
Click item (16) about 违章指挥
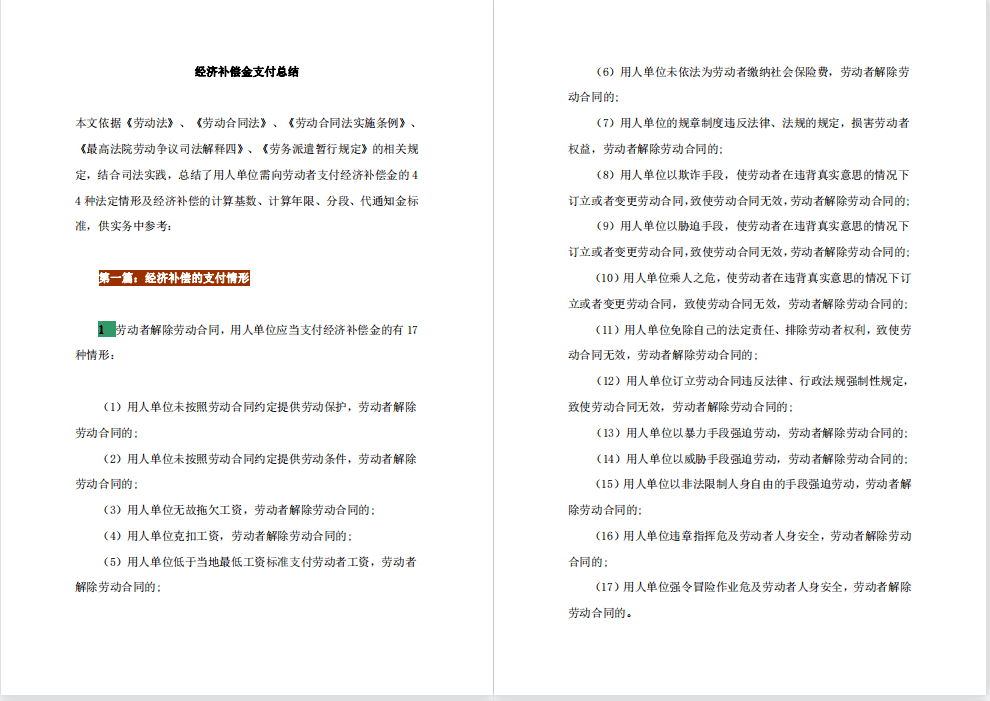tap(753, 536)
